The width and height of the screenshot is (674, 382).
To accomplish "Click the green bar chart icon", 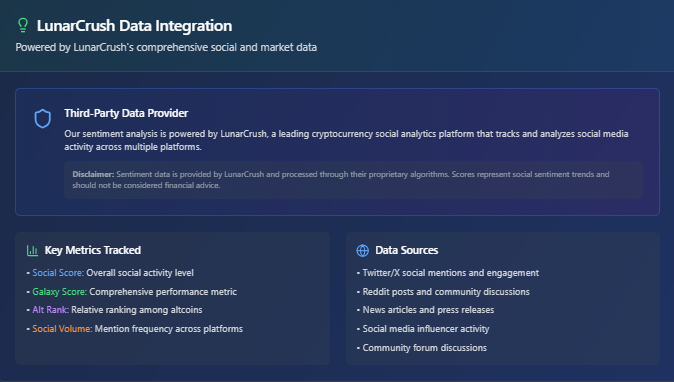I will [32, 251].
